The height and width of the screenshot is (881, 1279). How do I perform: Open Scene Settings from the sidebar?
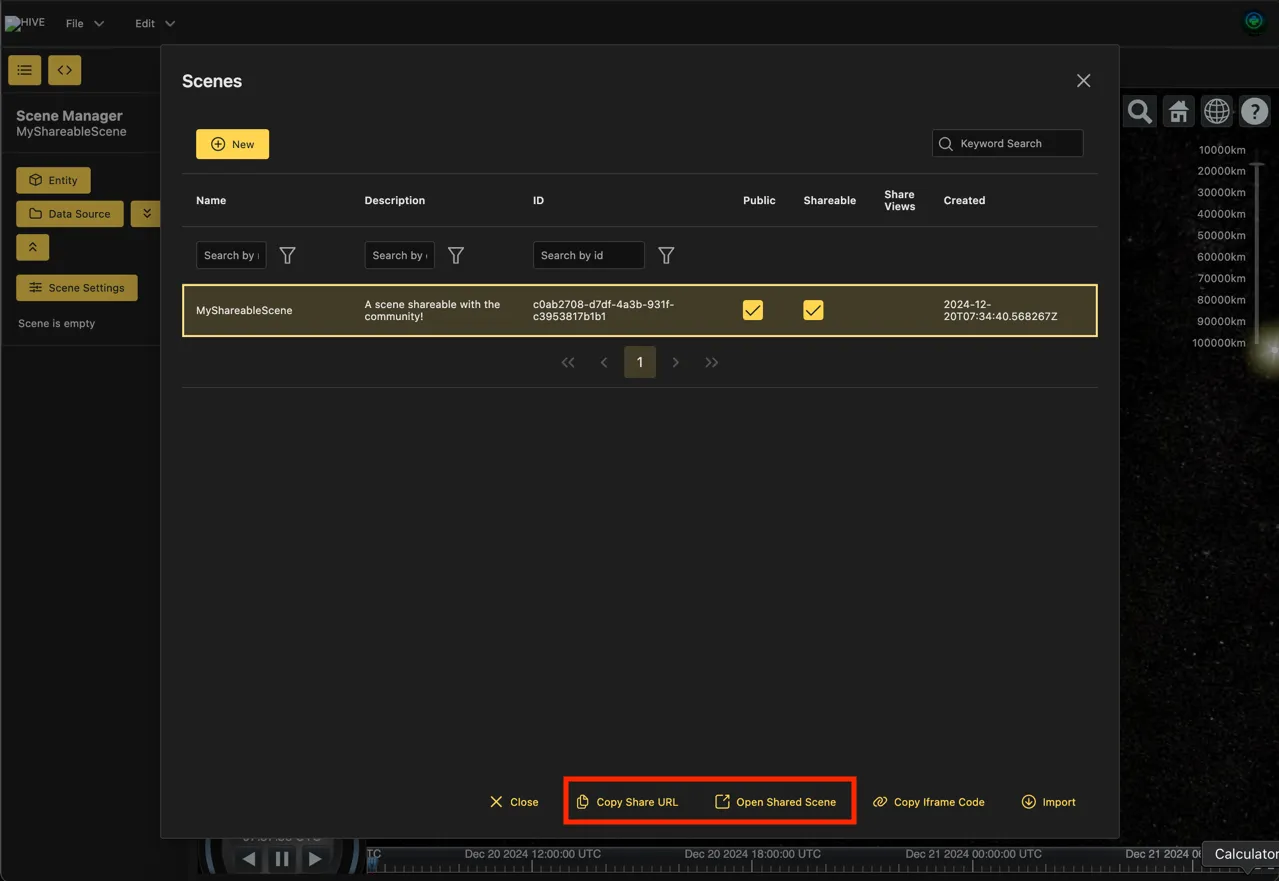(76, 287)
